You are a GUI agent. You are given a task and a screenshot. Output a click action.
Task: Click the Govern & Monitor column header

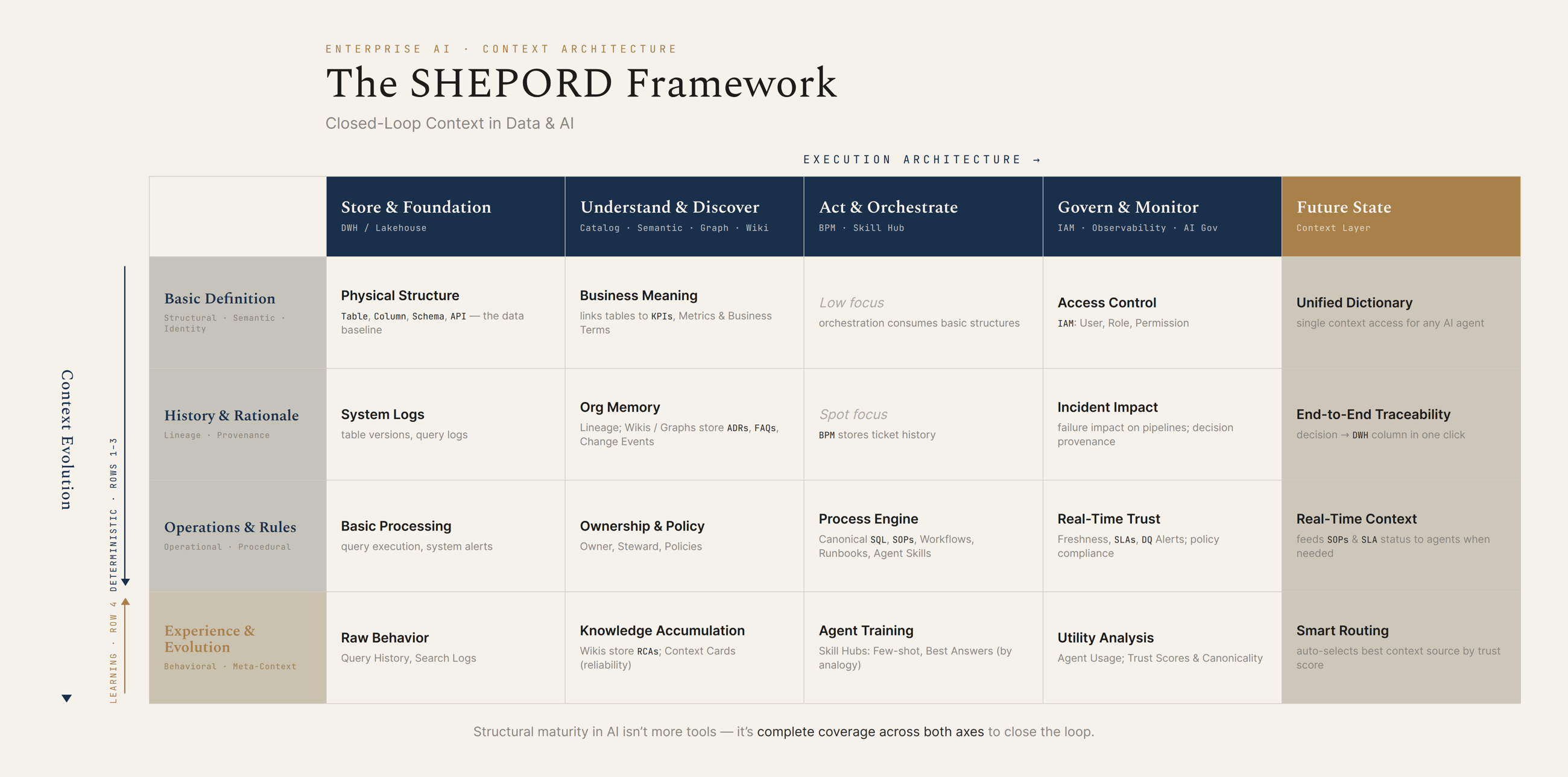[1162, 216]
